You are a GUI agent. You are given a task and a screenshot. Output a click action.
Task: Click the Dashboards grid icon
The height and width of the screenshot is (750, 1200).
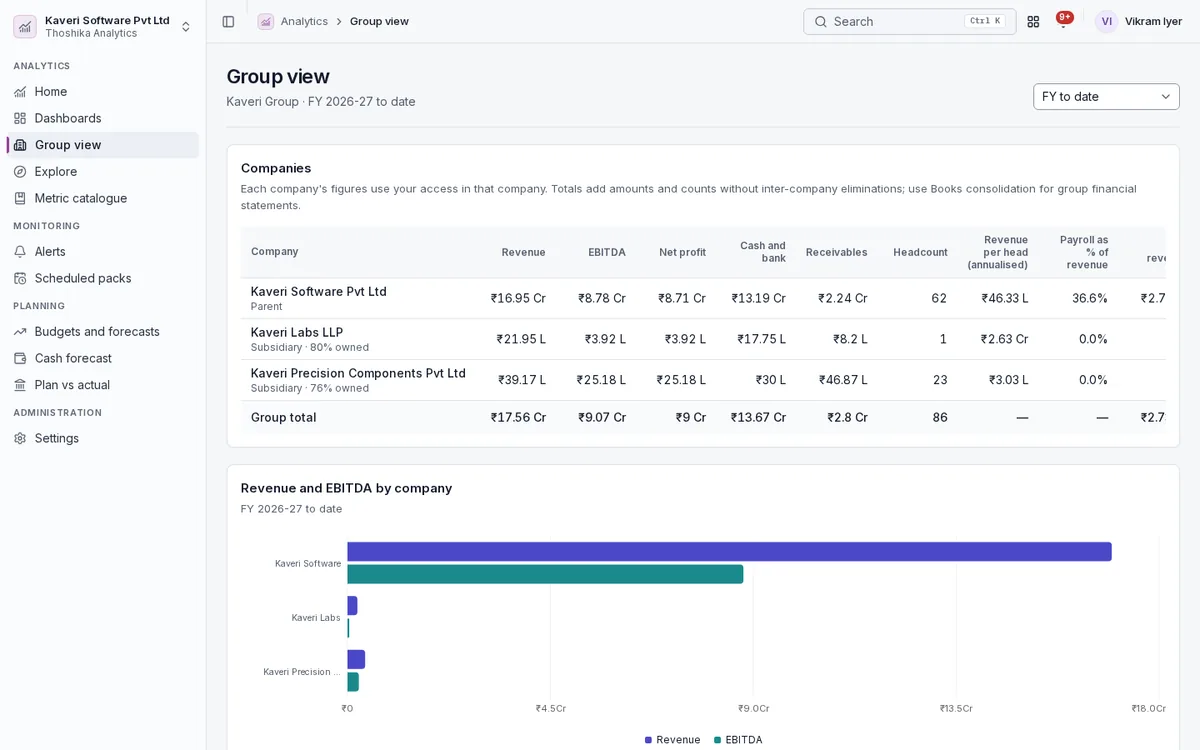[x=20, y=118]
